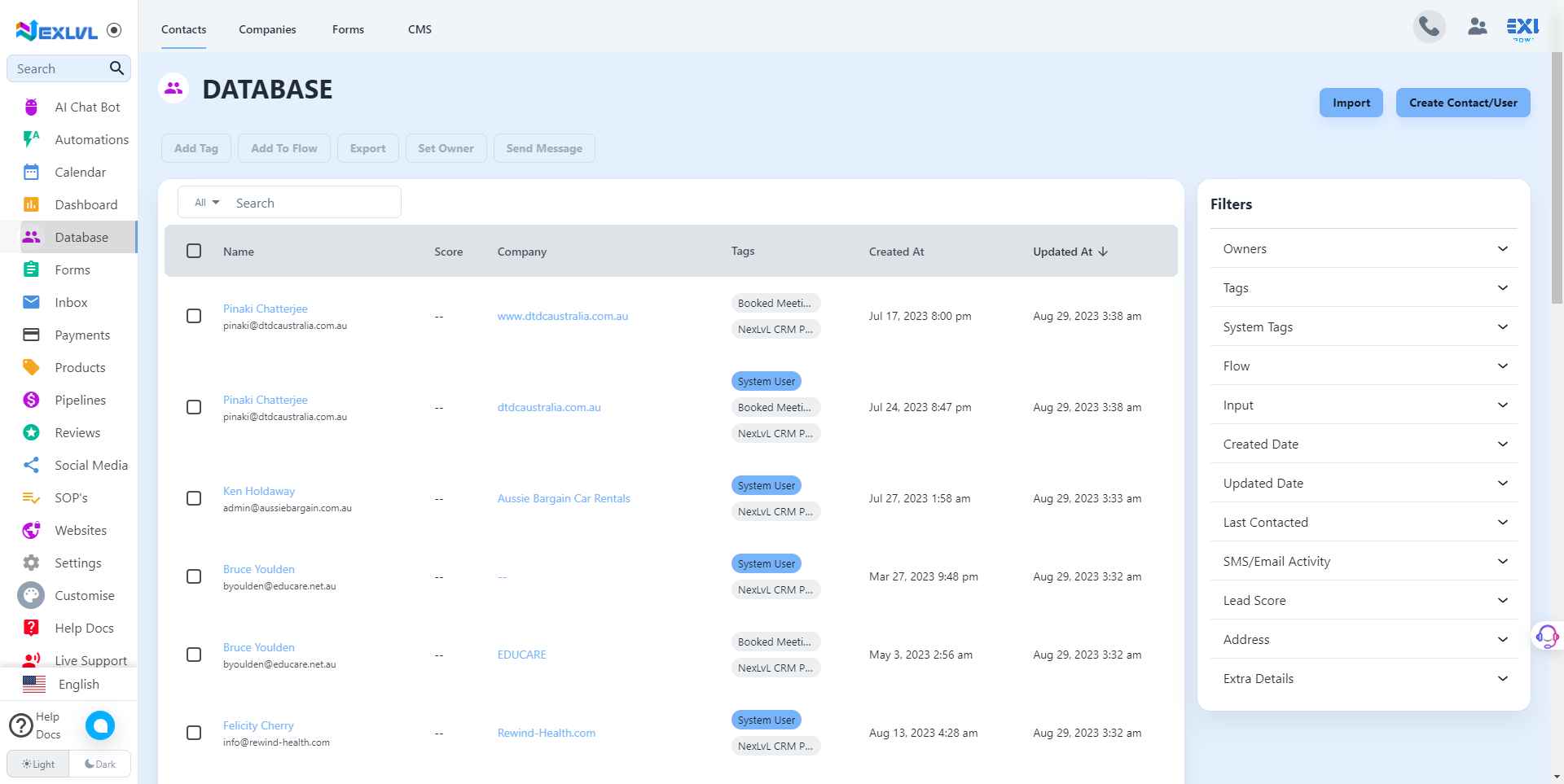The width and height of the screenshot is (1564, 784).
Task: Open the All search scope dropdown
Action: [x=207, y=202]
